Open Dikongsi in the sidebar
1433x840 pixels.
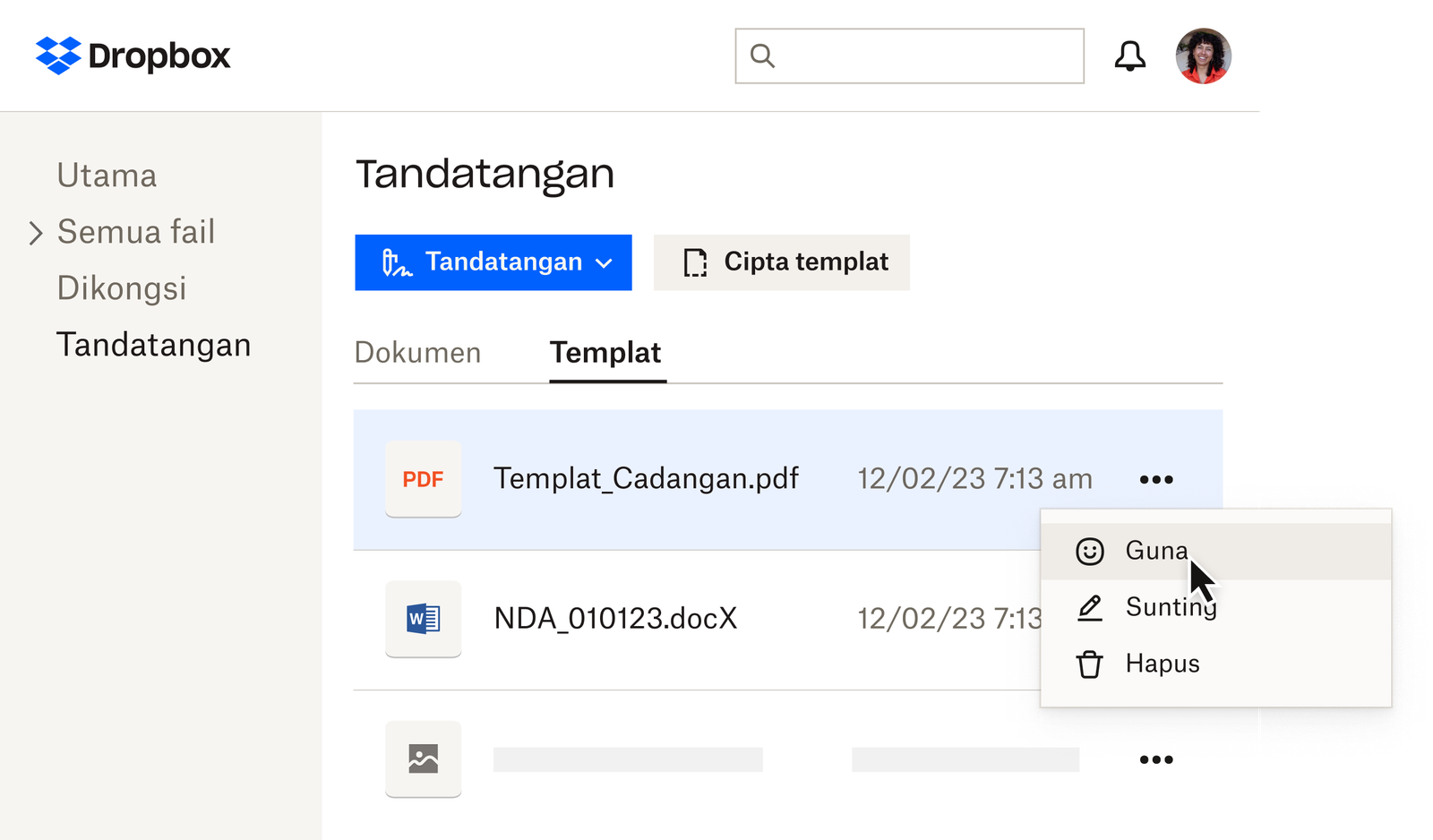pos(121,288)
